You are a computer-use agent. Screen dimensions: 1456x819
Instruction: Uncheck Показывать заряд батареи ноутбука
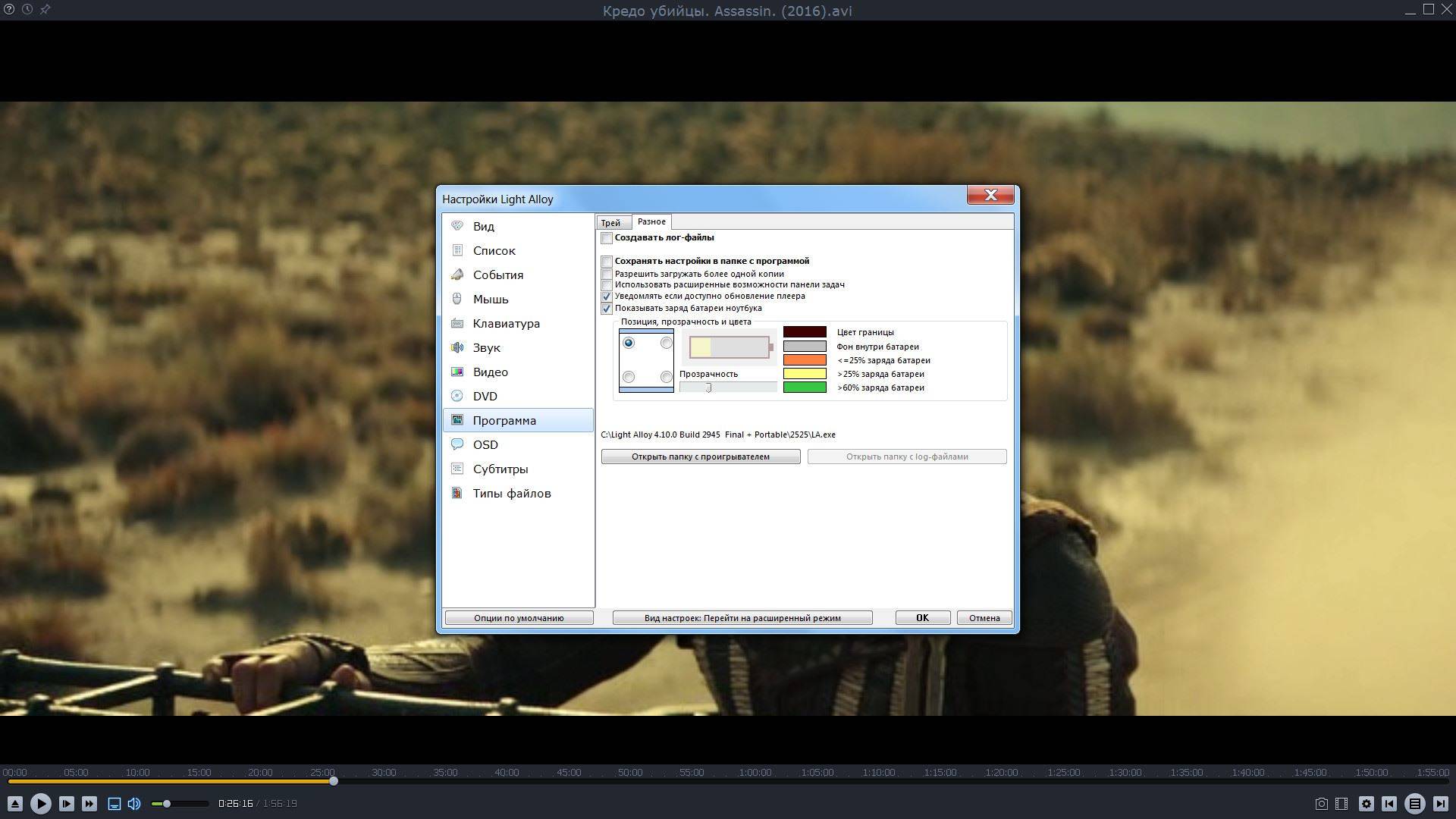pyautogui.click(x=607, y=309)
